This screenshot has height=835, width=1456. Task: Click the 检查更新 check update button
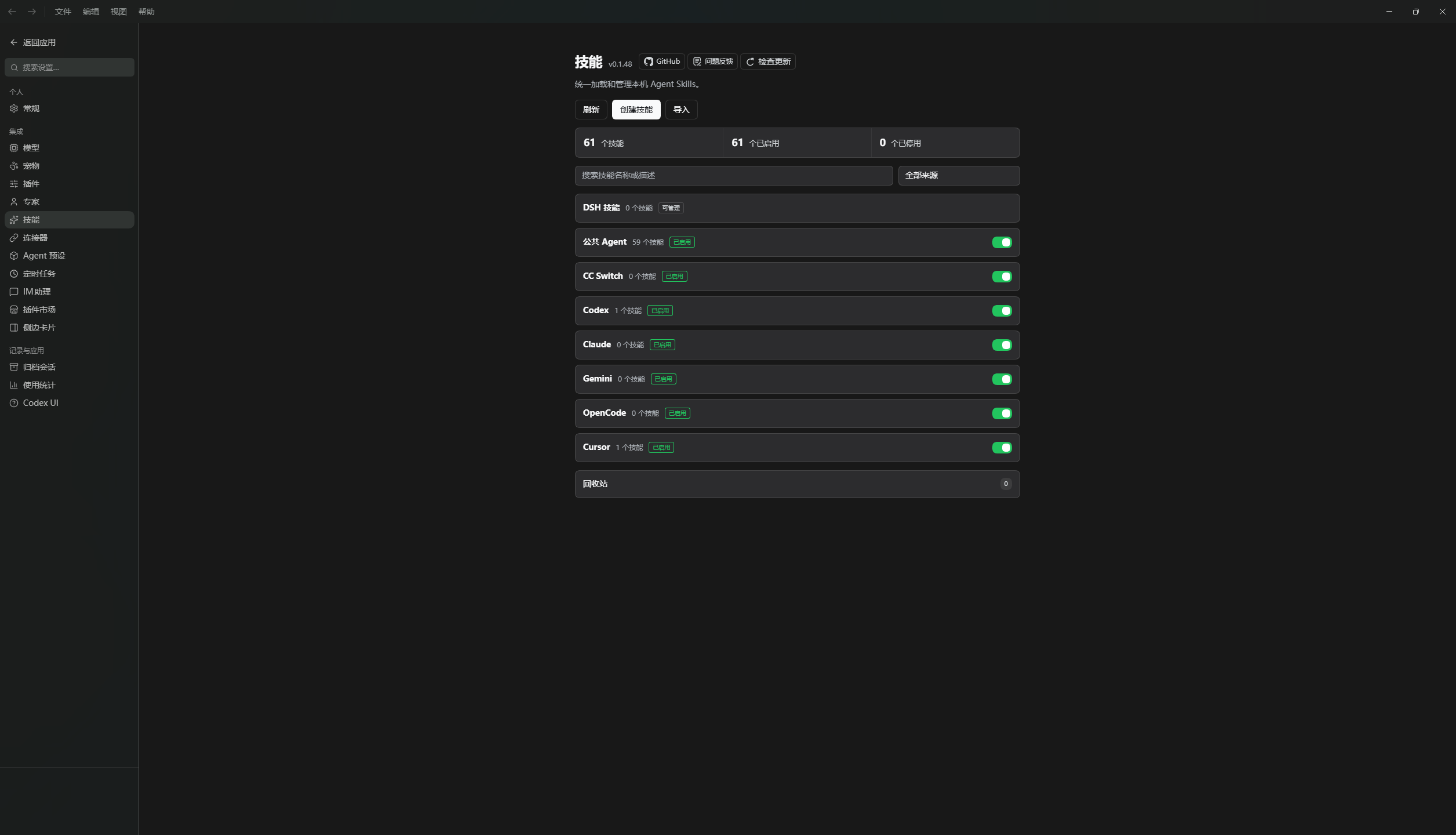point(767,61)
